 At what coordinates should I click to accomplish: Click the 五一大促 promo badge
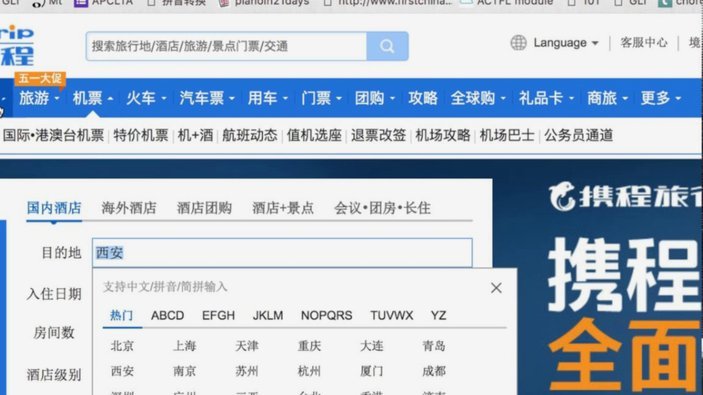tap(40, 79)
